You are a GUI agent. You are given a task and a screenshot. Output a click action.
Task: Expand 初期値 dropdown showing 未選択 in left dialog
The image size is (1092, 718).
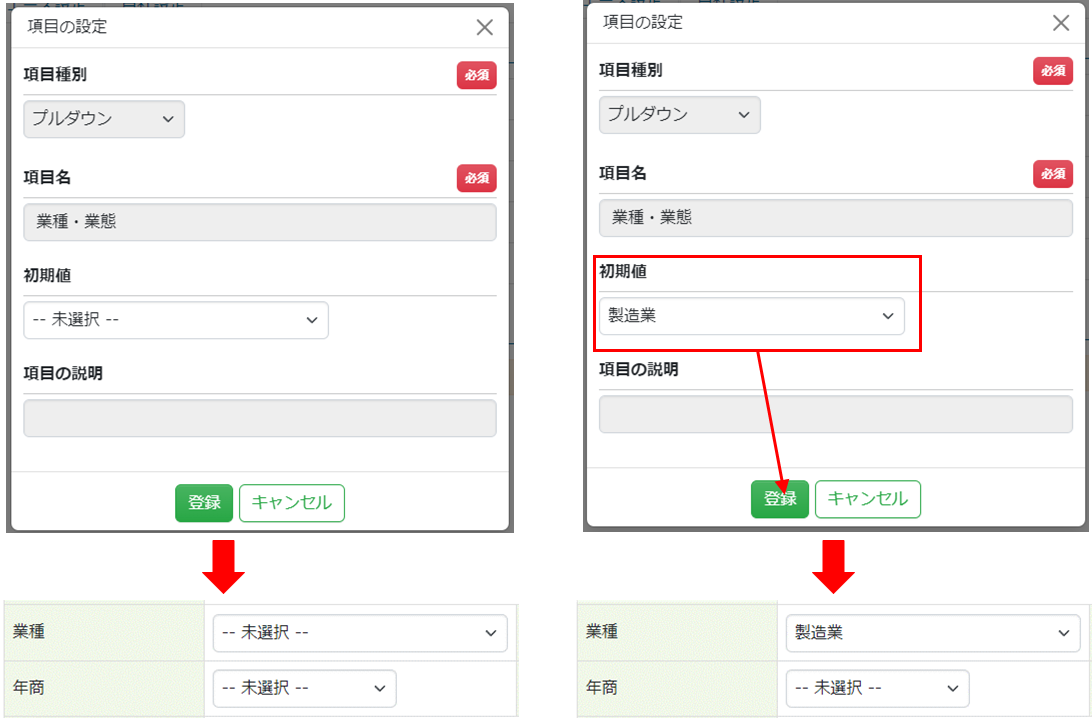[x=176, y=320]
